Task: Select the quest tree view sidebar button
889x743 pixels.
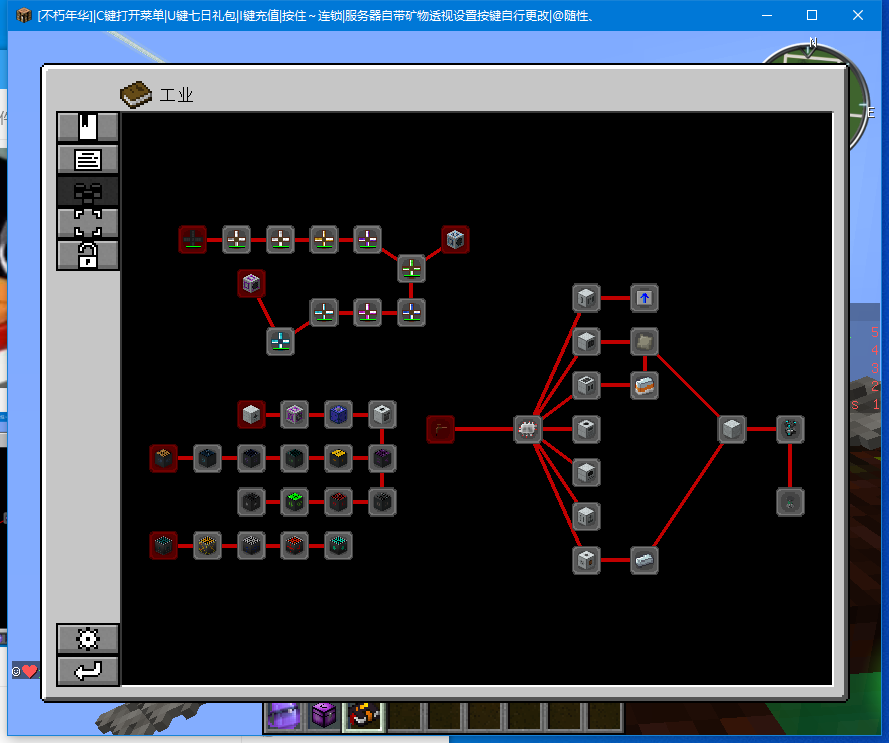Action: point(88,192)
